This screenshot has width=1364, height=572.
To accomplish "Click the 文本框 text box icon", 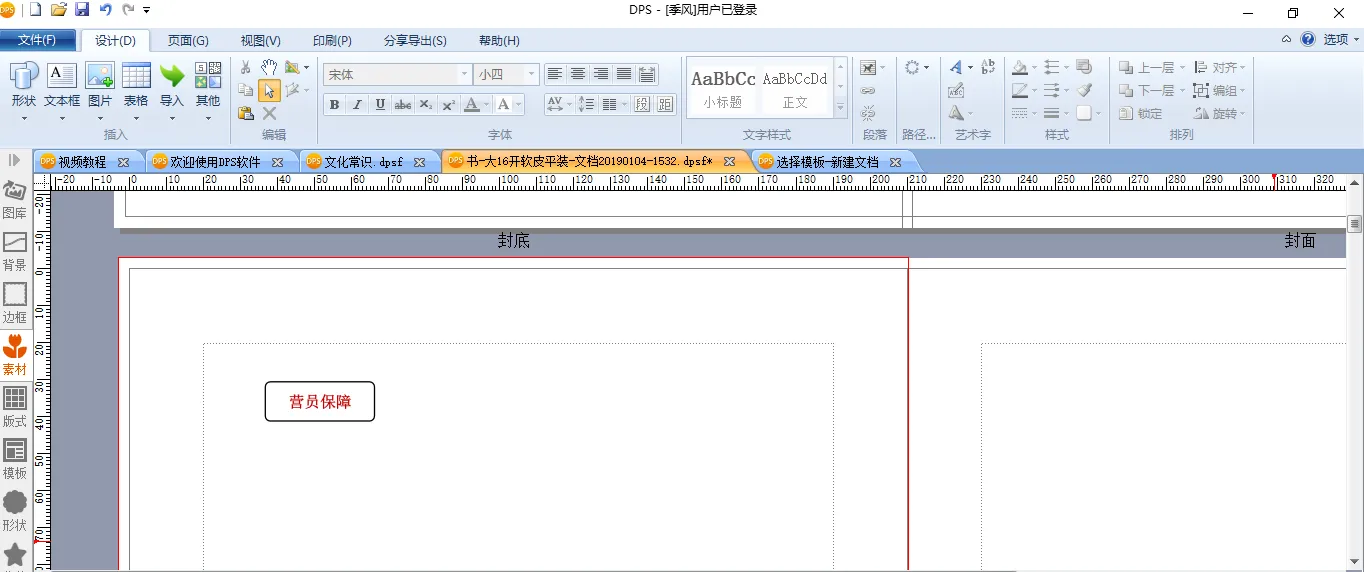I will pos(62,77).
